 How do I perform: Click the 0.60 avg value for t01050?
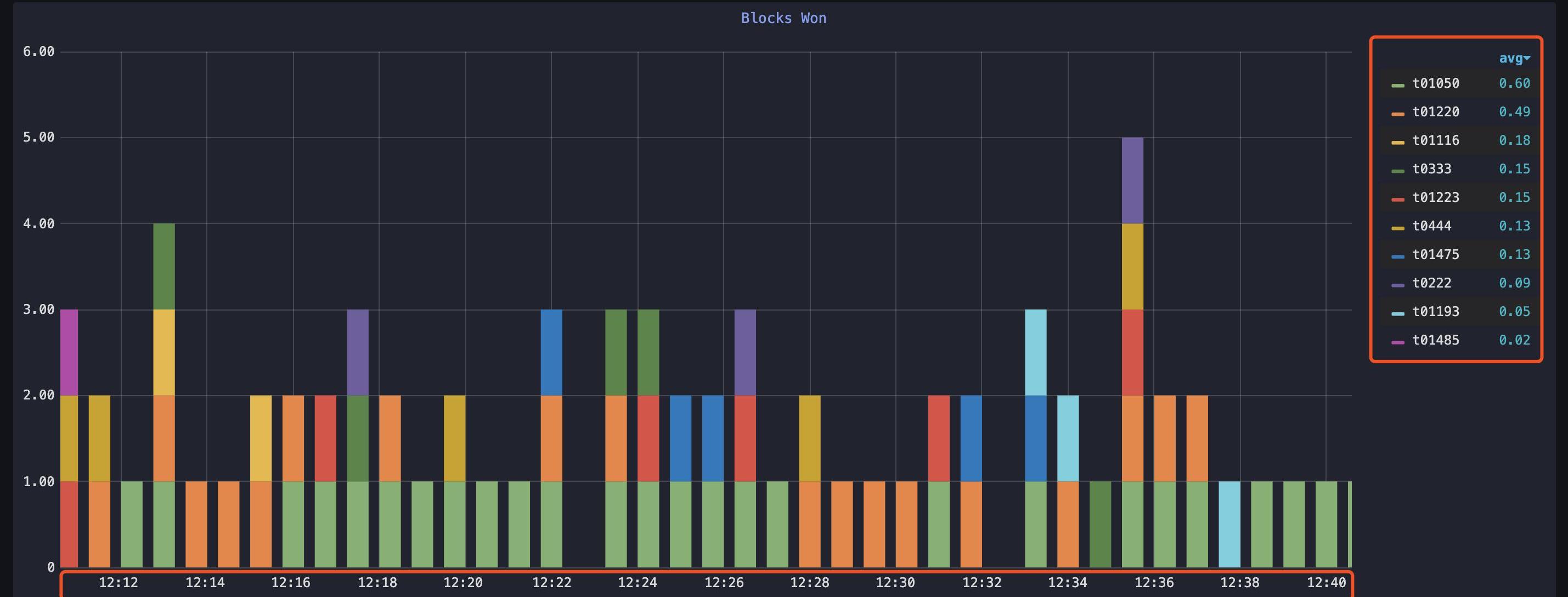pyautogui.click(x=1514, y=83)
